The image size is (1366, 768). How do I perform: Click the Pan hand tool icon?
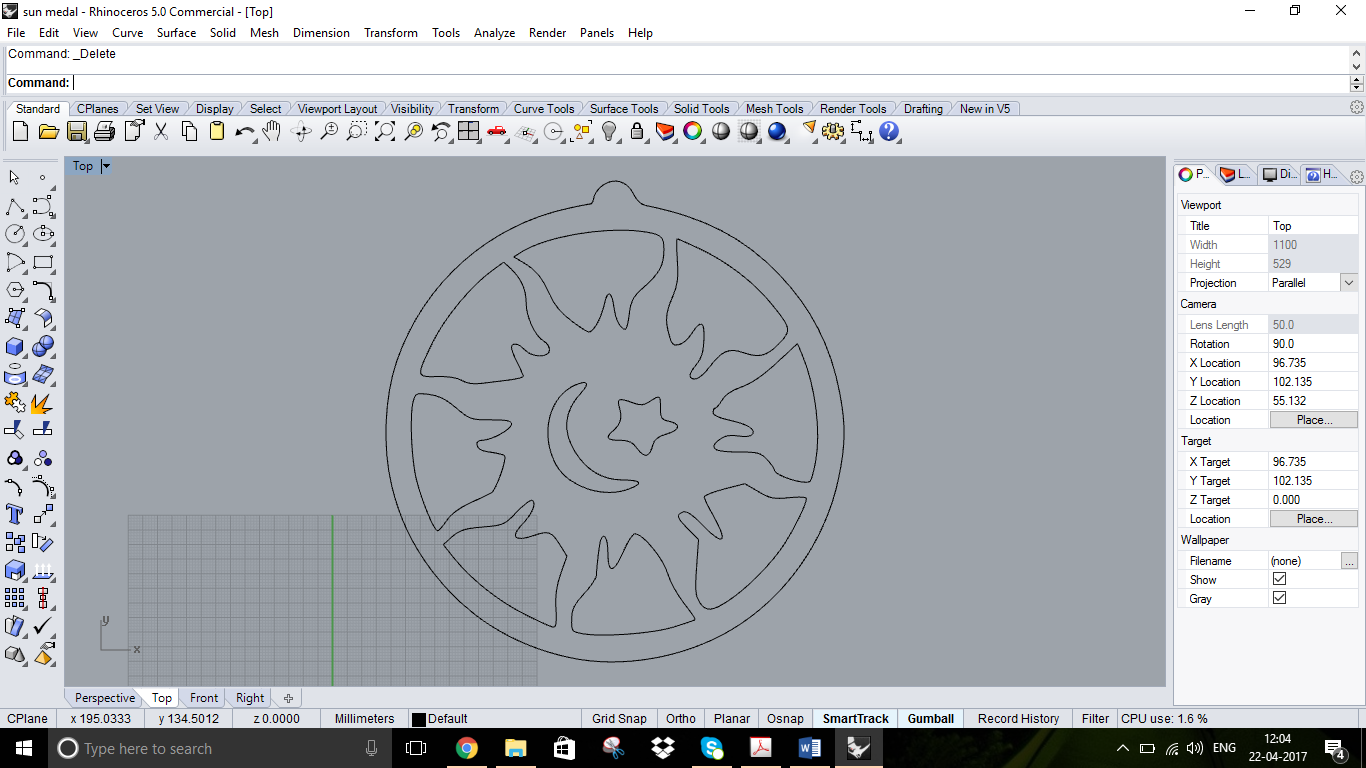click(272, 131)
